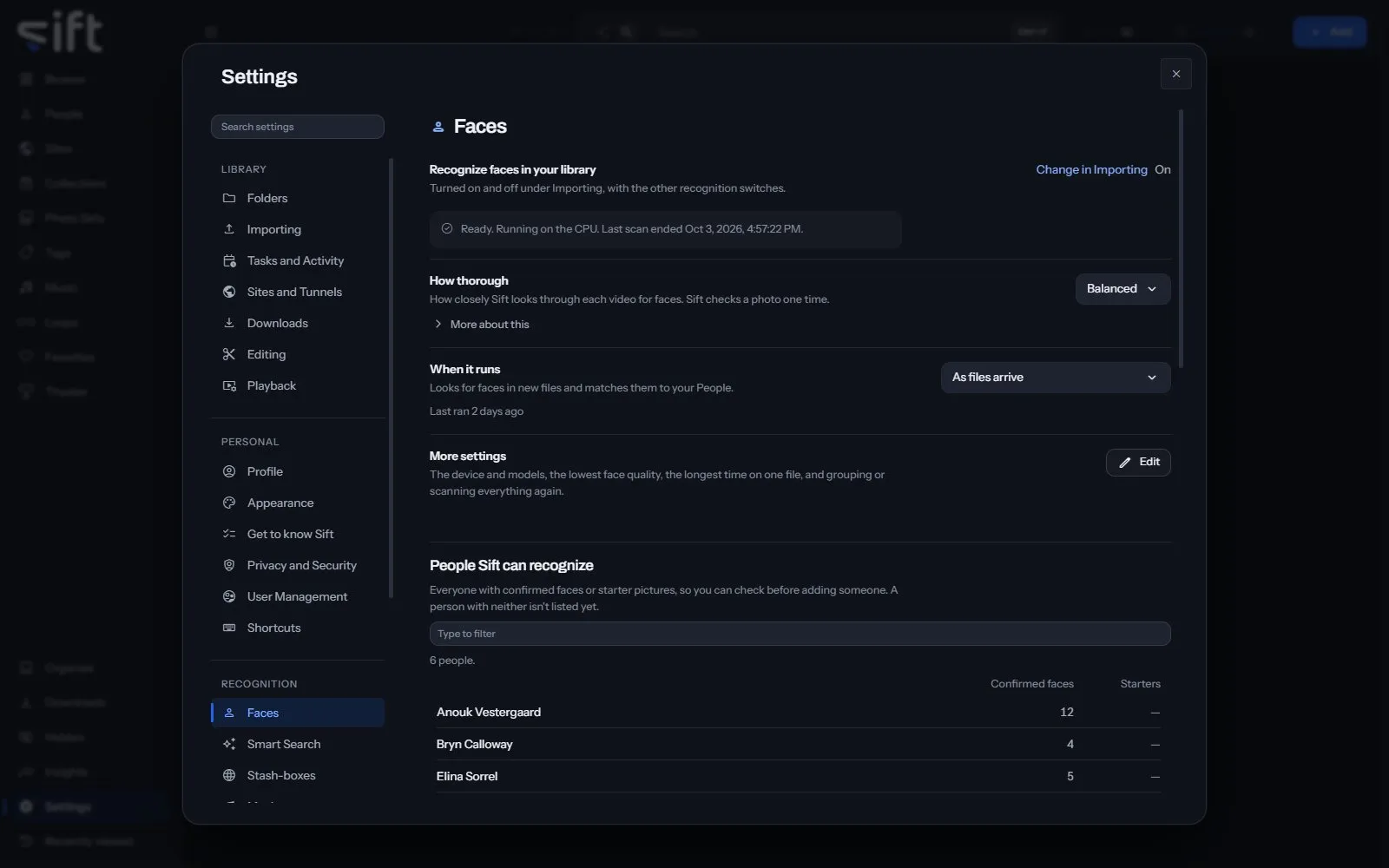Screen dimensions: 1389x868
Task: Go to Privacy and Security settings
Action: point(298,565)
